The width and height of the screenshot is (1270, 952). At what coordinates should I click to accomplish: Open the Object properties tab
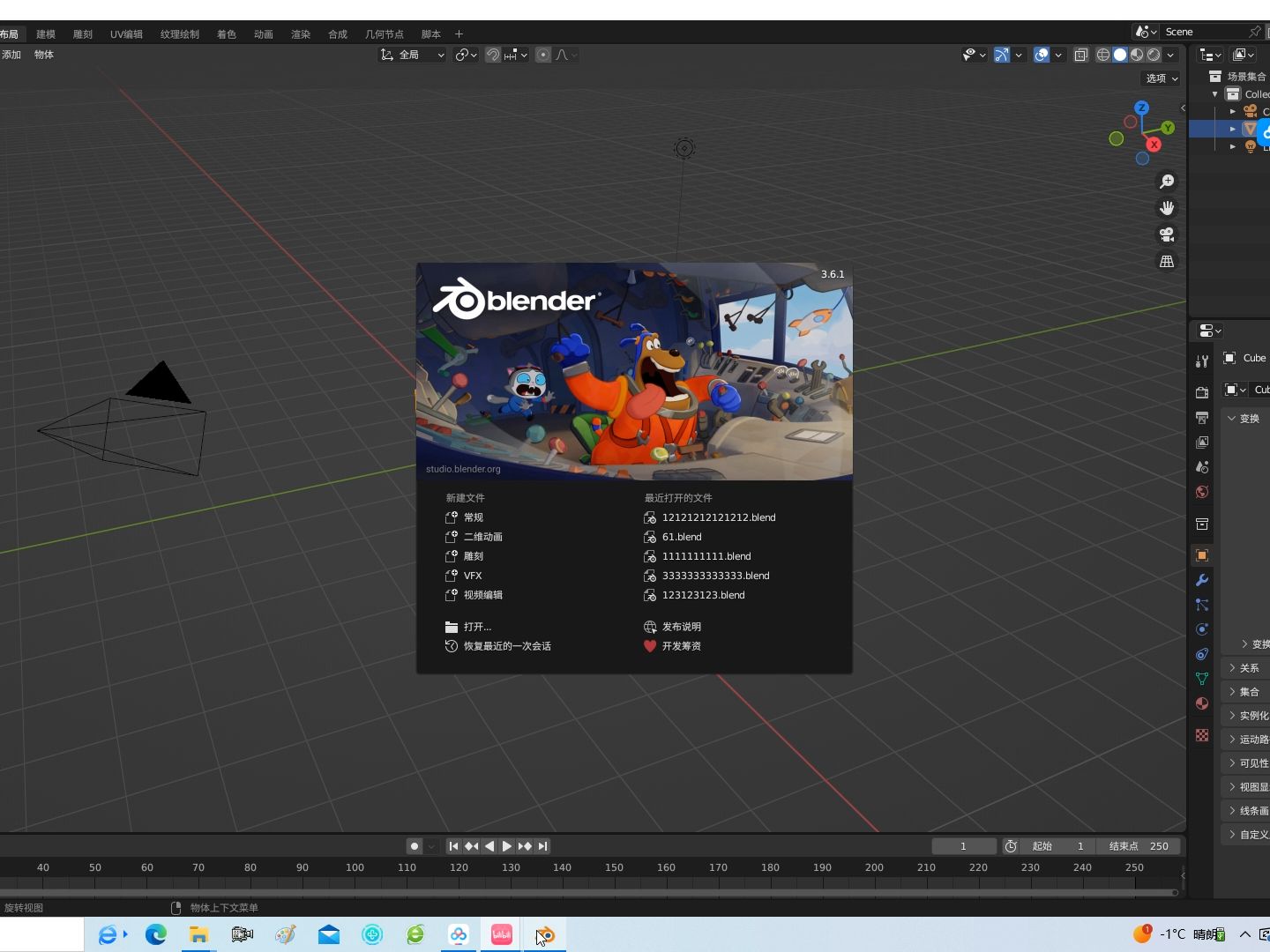1201,555
